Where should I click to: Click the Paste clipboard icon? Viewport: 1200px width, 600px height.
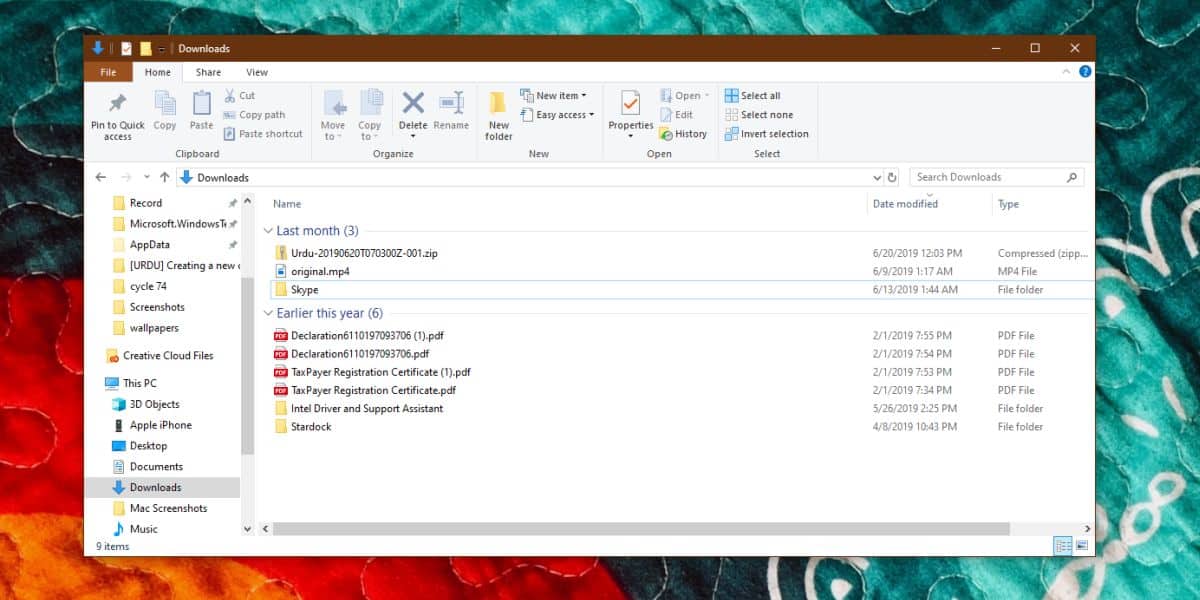click(202, 103)
